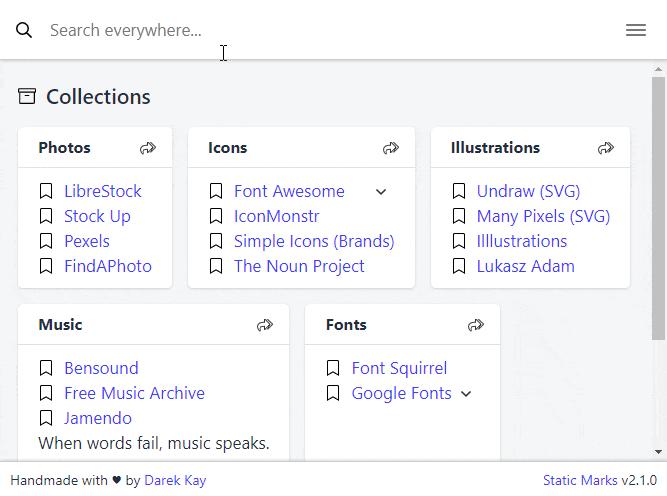Click the share arrow on Fonts card
667x496 pixels.
tap(476, 325)
